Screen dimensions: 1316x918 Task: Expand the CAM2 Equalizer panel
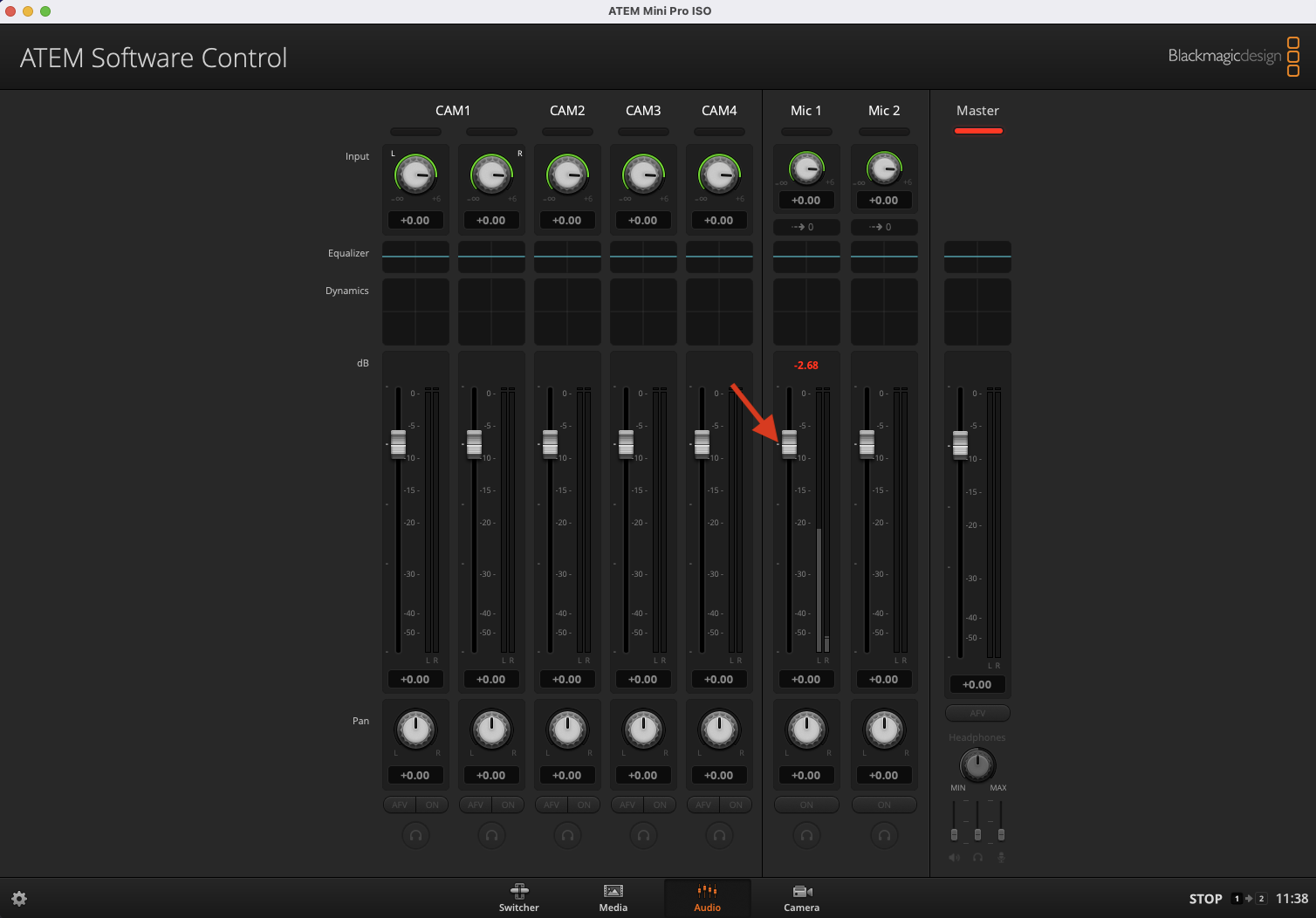(567, 257)
